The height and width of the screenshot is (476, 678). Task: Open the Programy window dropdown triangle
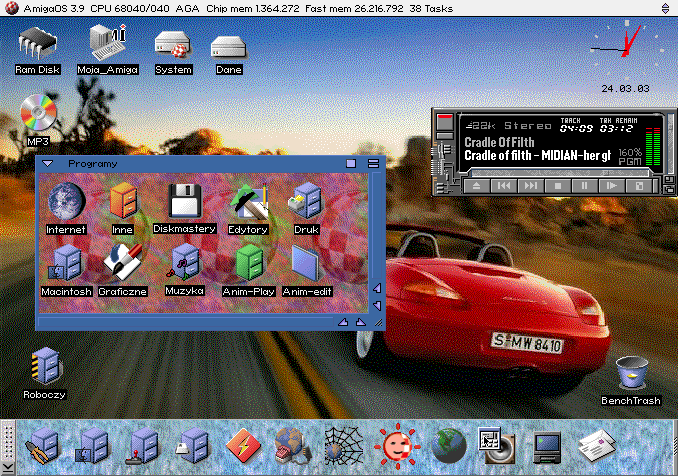click(x=48, y=163)
